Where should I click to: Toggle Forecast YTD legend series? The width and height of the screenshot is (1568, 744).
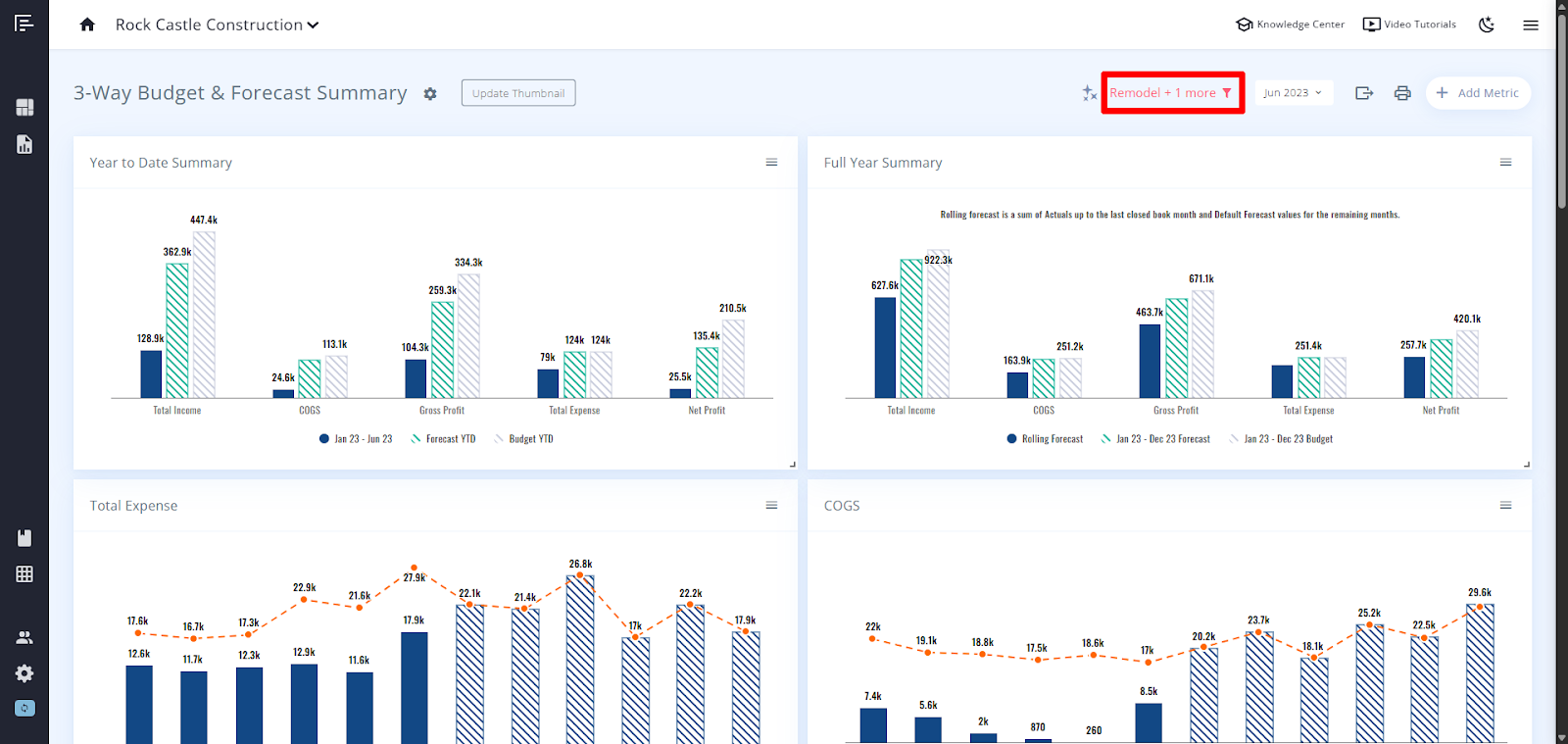pyautogui.click(x=443, y=439)
